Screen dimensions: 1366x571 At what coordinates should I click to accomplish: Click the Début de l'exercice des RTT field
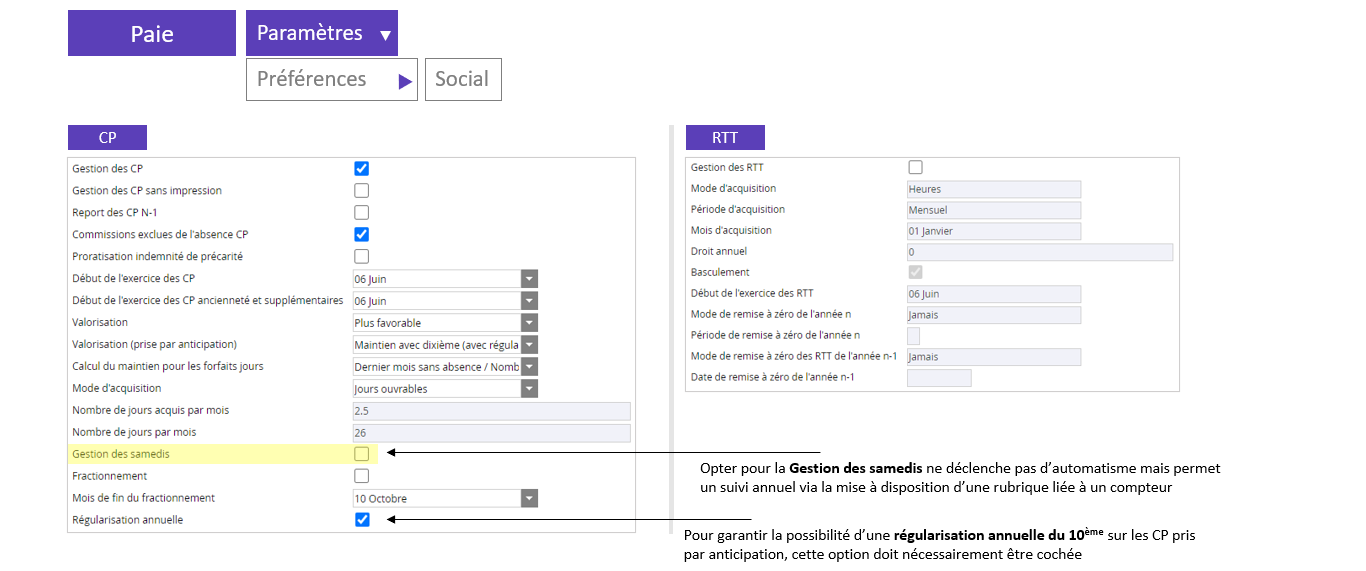coord(994,294)
